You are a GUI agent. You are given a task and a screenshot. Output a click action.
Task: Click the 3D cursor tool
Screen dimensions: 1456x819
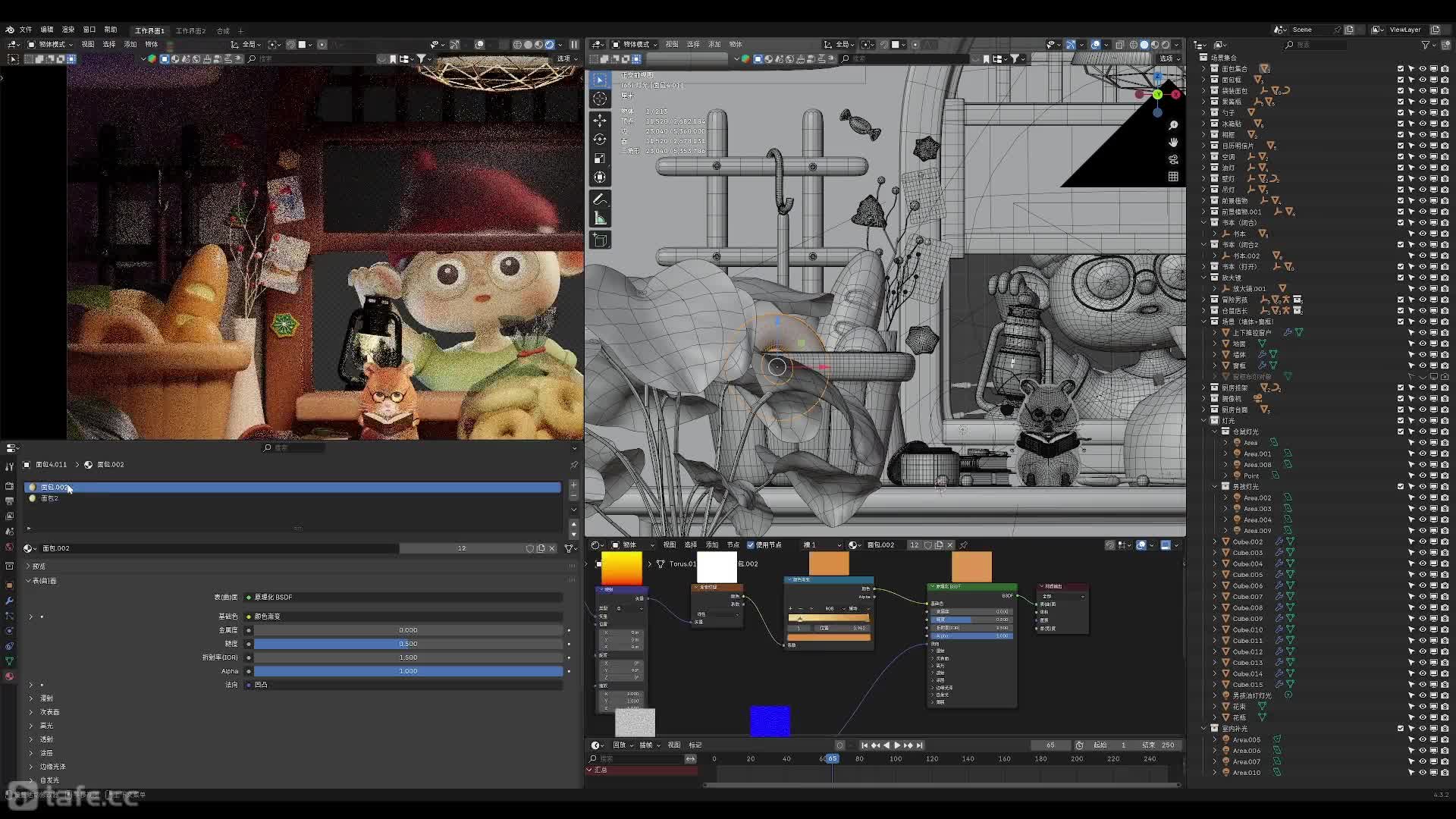[x=600, y=99]
